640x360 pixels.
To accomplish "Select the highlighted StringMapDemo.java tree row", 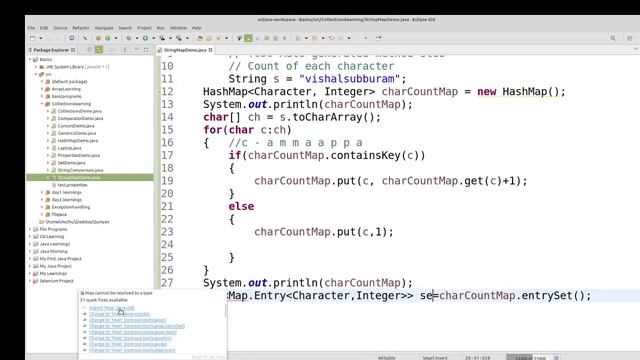I will (x=90, y=178).
